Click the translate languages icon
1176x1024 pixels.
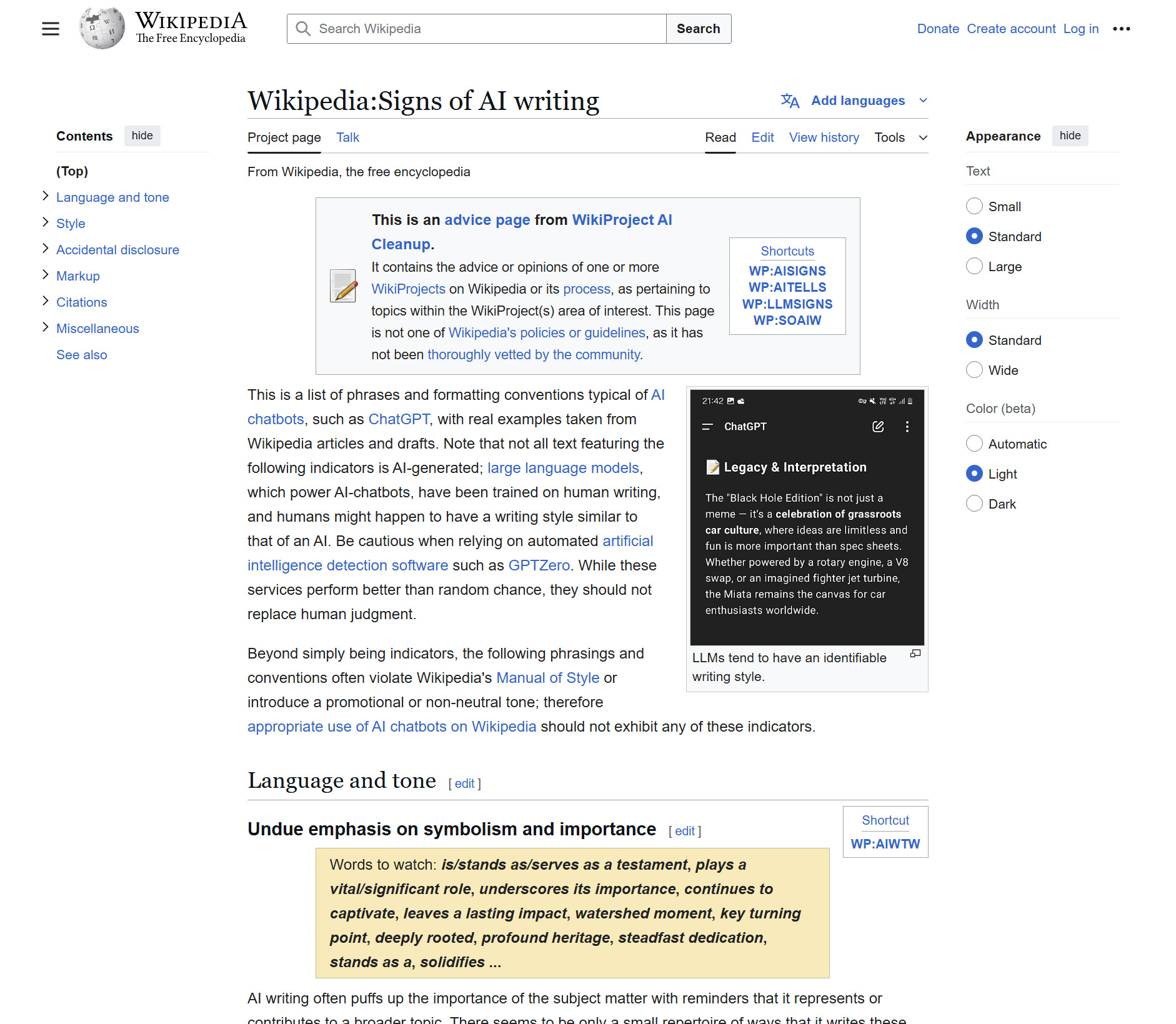(x=790, y=101)
